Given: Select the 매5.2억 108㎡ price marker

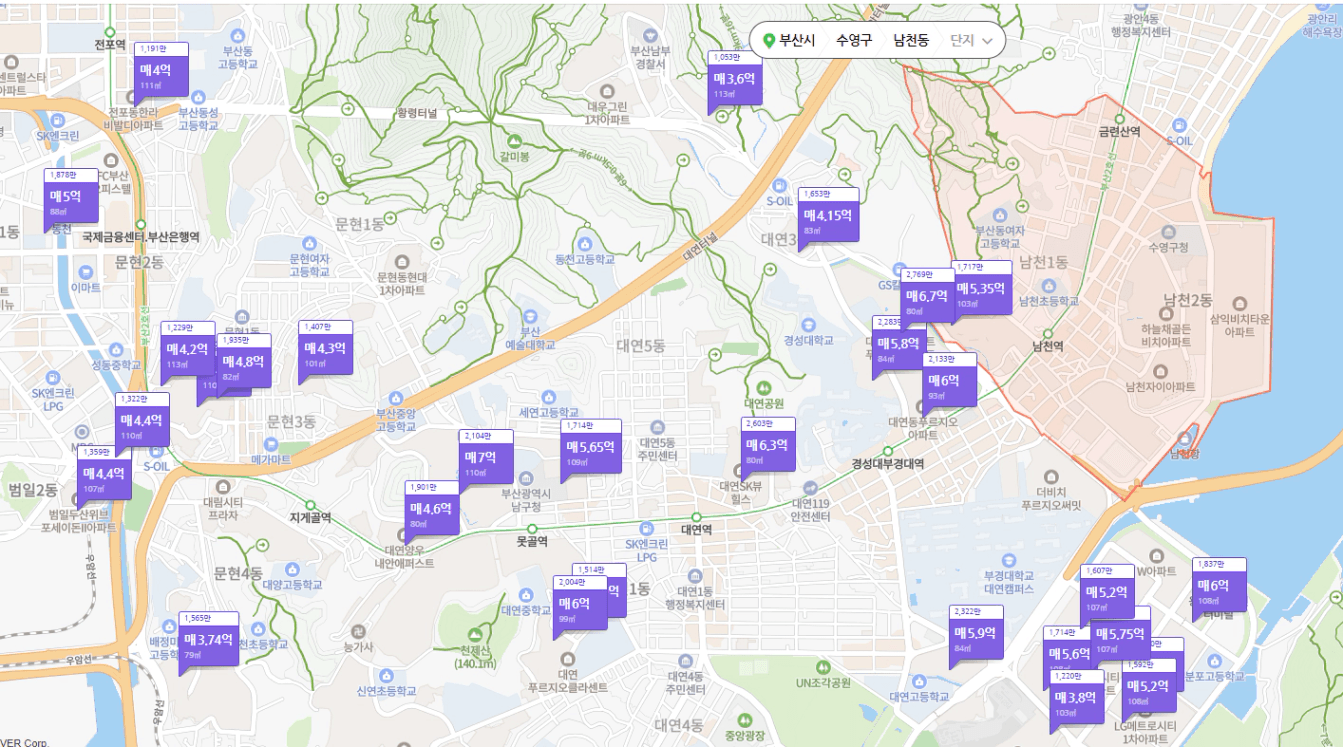Looking at the screenshot, I should point(1149,690).
